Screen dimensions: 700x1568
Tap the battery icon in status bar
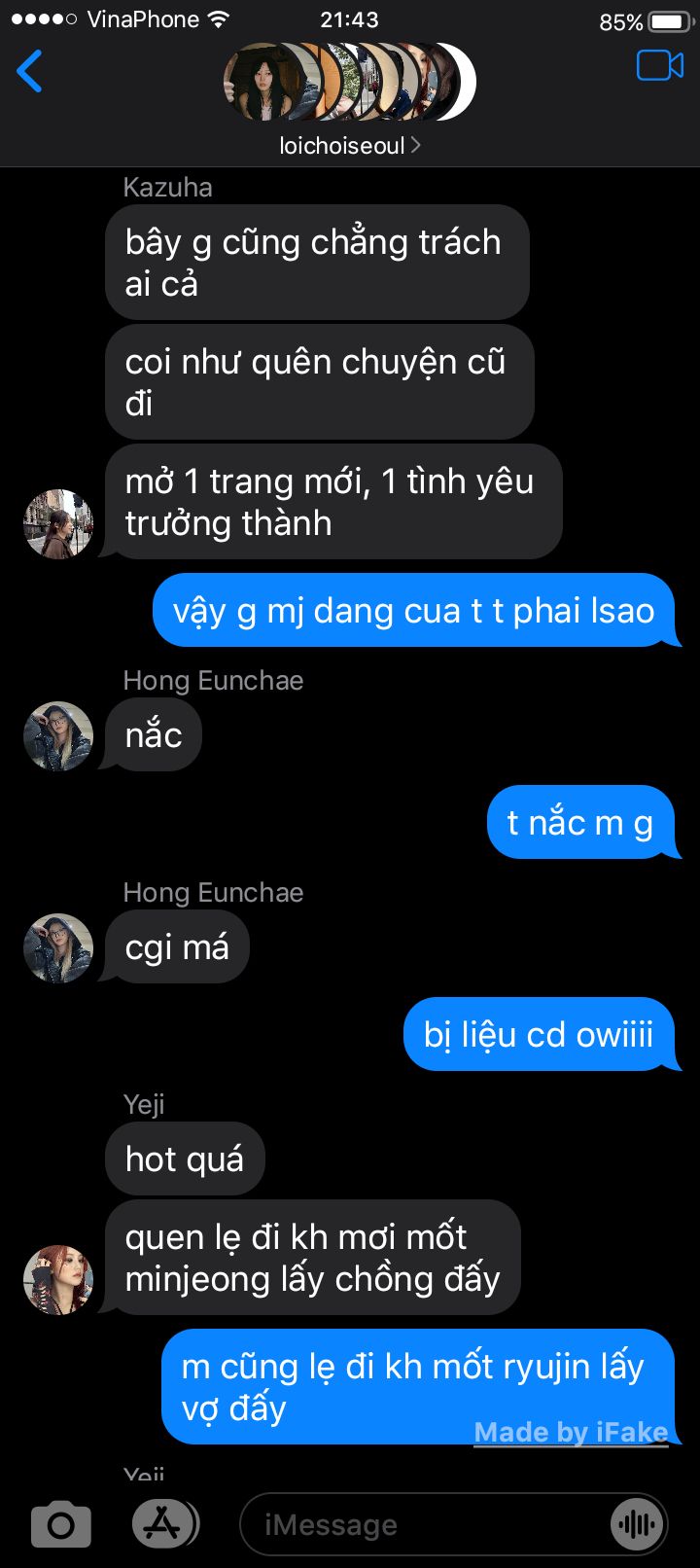[x=669, y=21]
